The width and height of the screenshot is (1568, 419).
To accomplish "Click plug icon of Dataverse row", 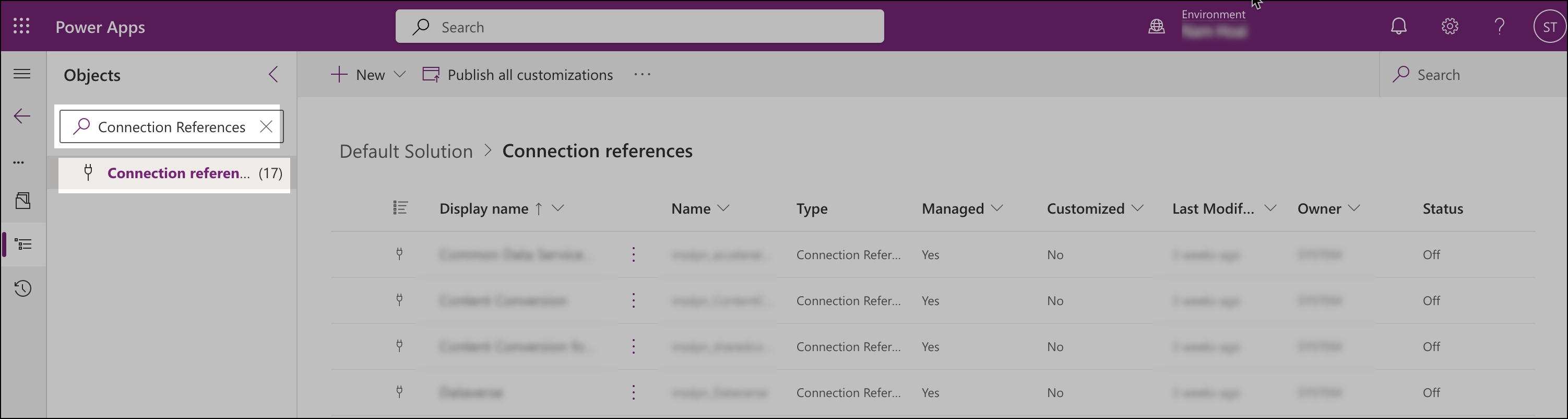I will point(399,392).
